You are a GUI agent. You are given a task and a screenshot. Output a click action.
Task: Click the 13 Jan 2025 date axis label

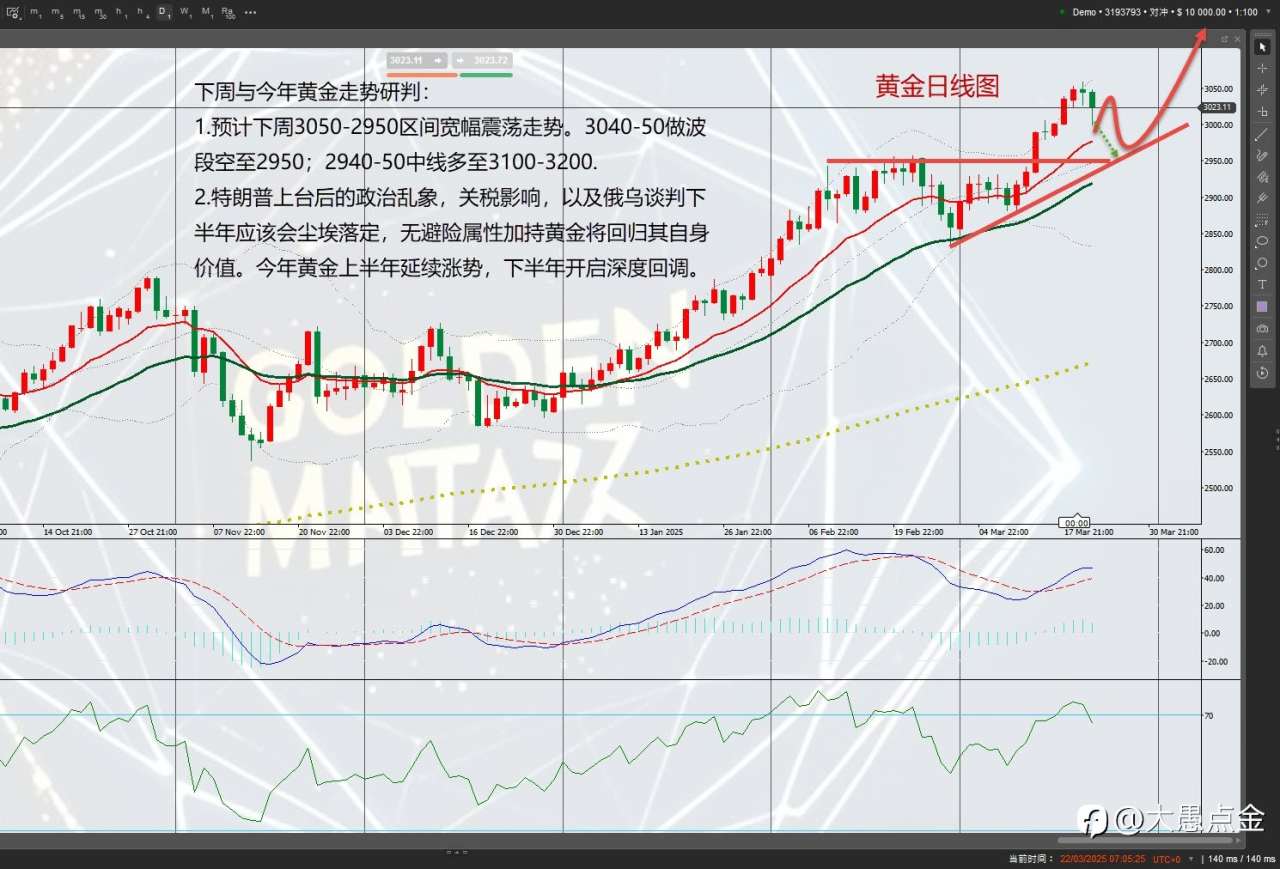pos(660,532)
